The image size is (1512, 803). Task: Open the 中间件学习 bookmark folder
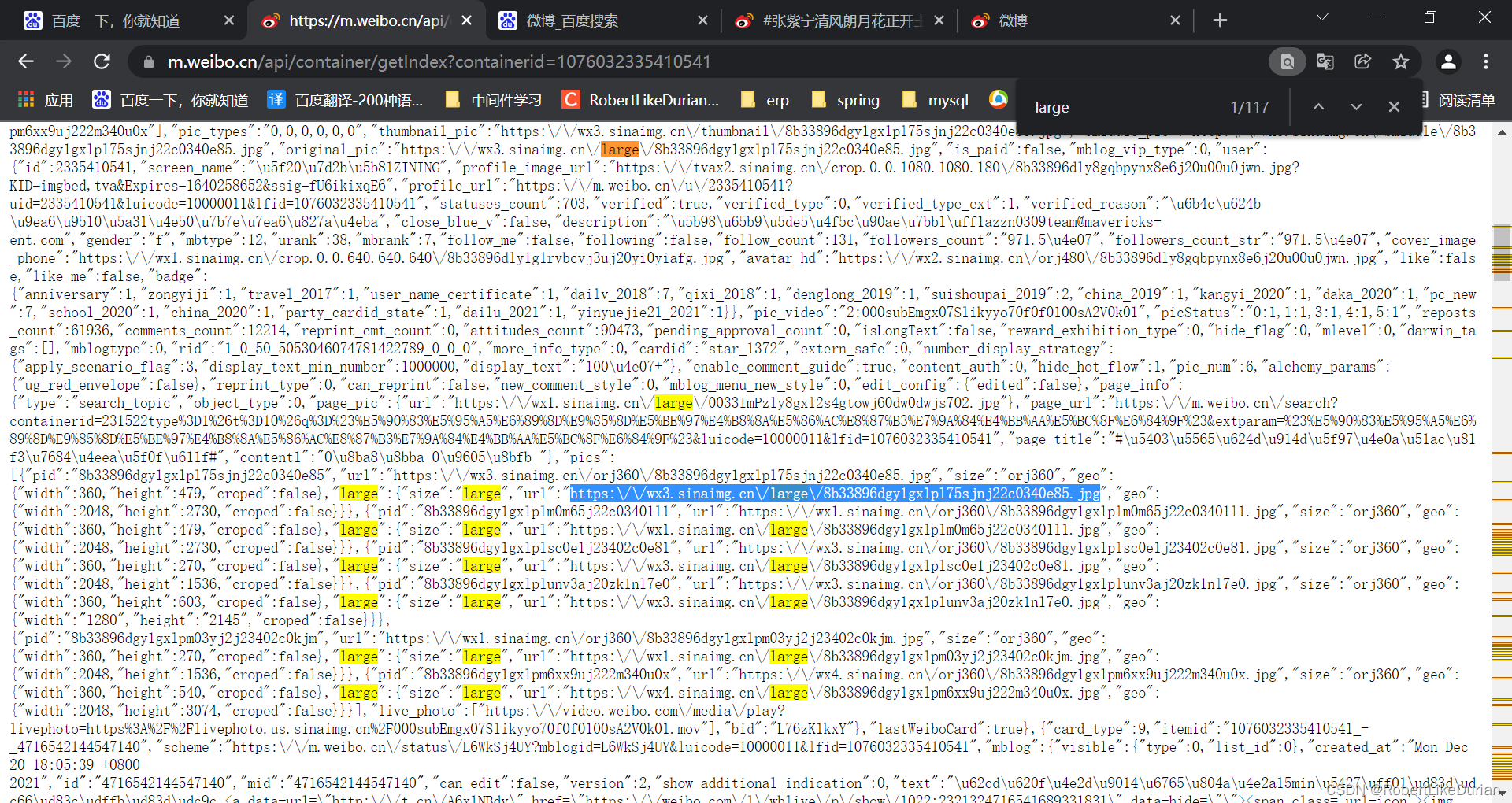coord(494,100)
